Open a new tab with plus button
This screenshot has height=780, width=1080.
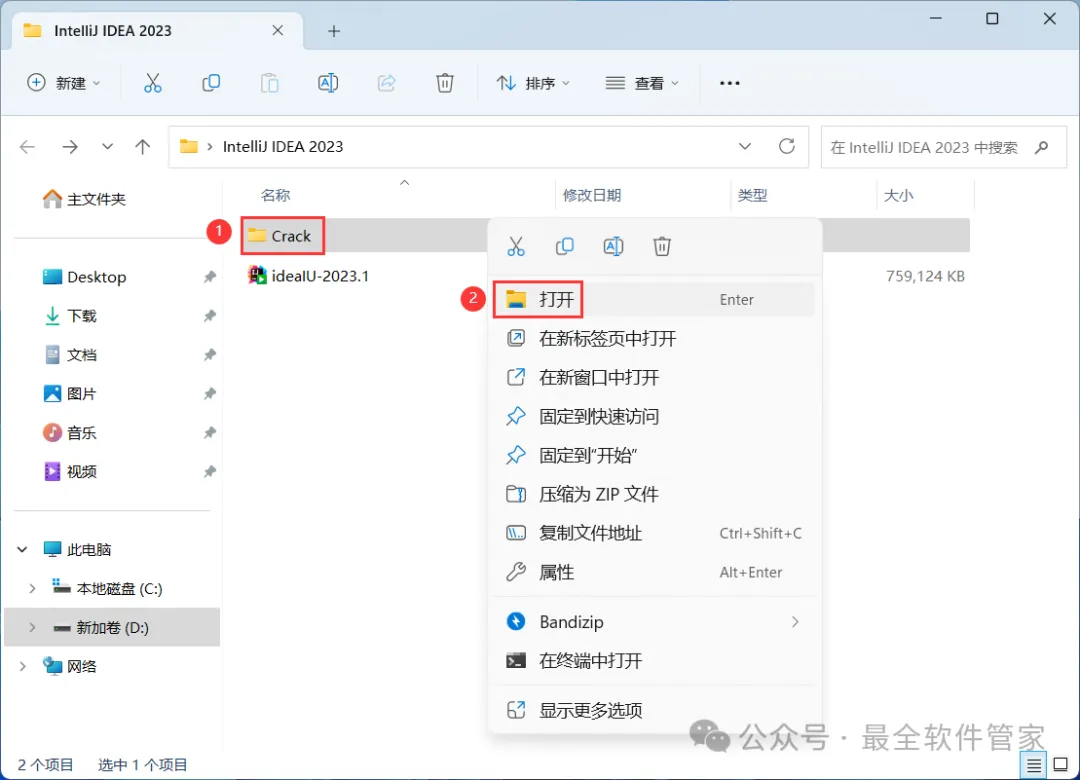point(334,31)
